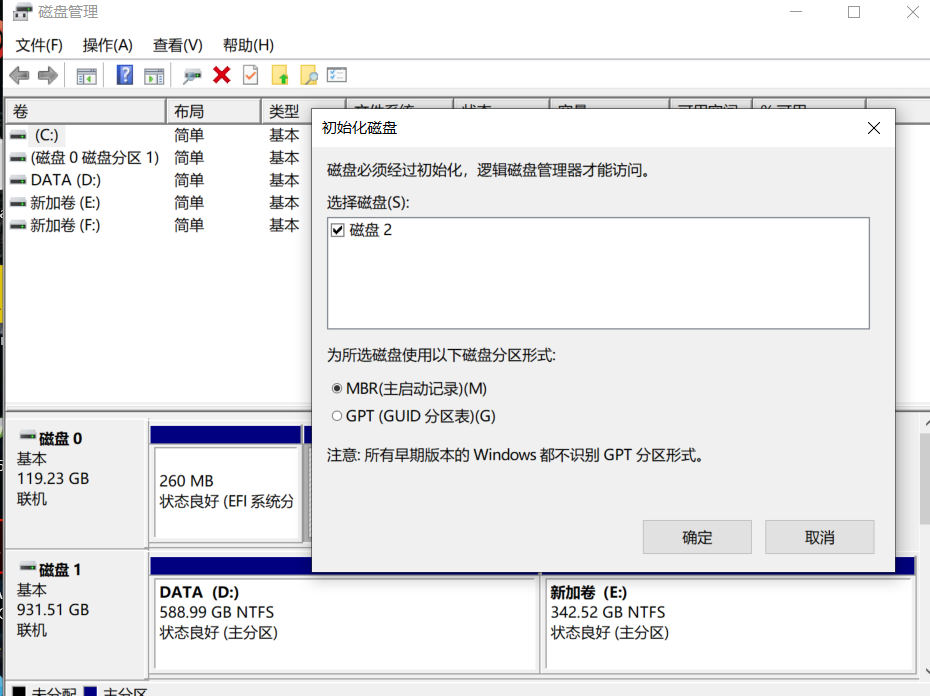This screenshot has height=696, width=930.
Task: Open the 查看(V) menu
Action: point(177,45)
